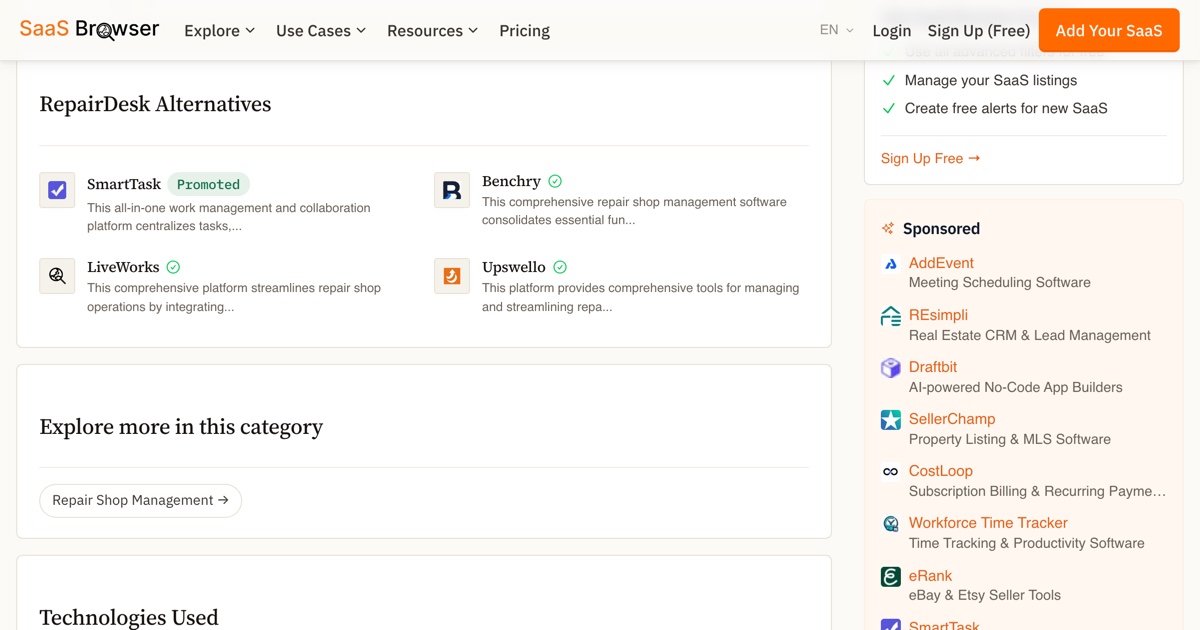Open the REsimpli sponsored link
This screenshot has height=630, width=1200.
(938, 315)
